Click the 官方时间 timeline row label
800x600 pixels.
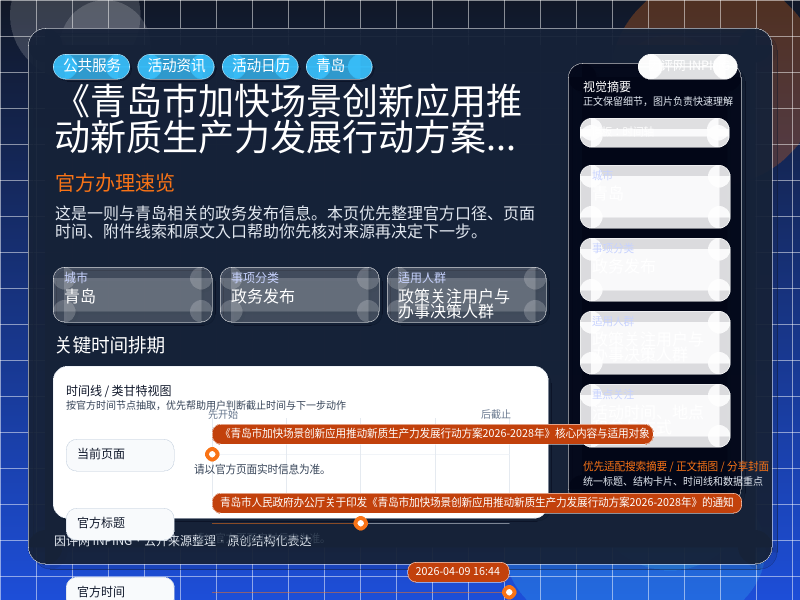click(120, 591)
